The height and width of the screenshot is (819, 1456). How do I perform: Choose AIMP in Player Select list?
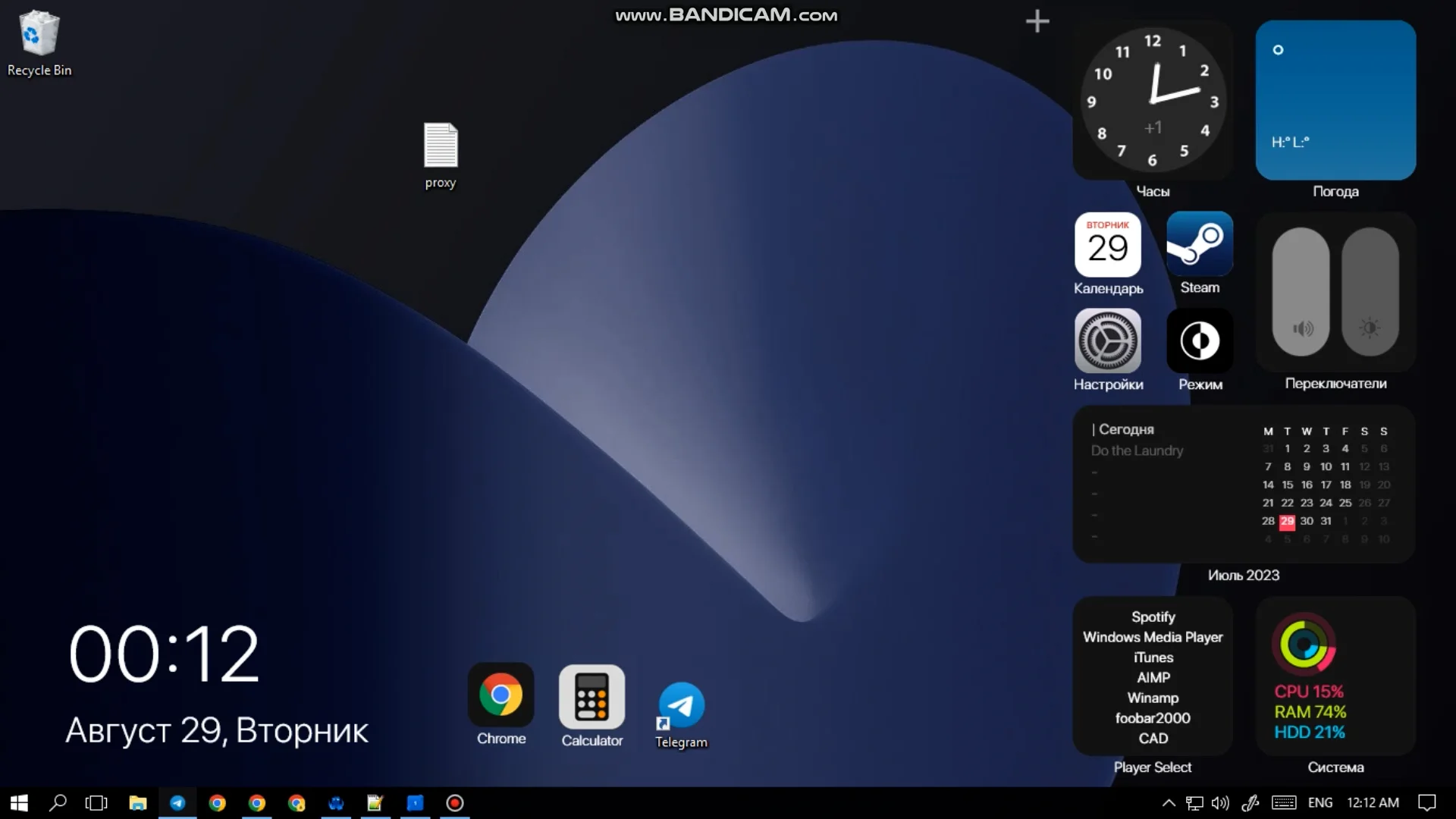coord(1153,678)
